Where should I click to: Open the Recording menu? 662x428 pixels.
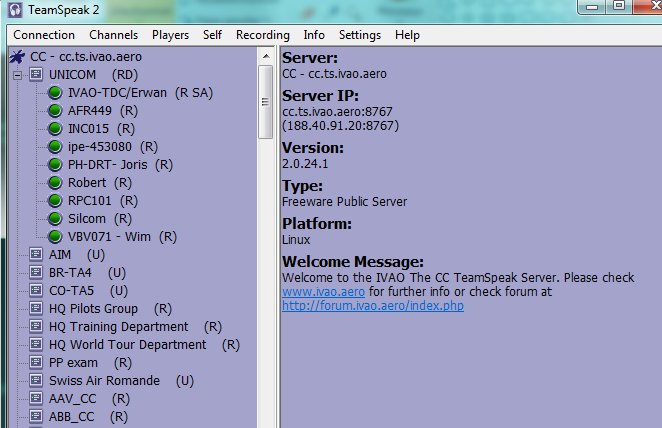tap(262, 35)
